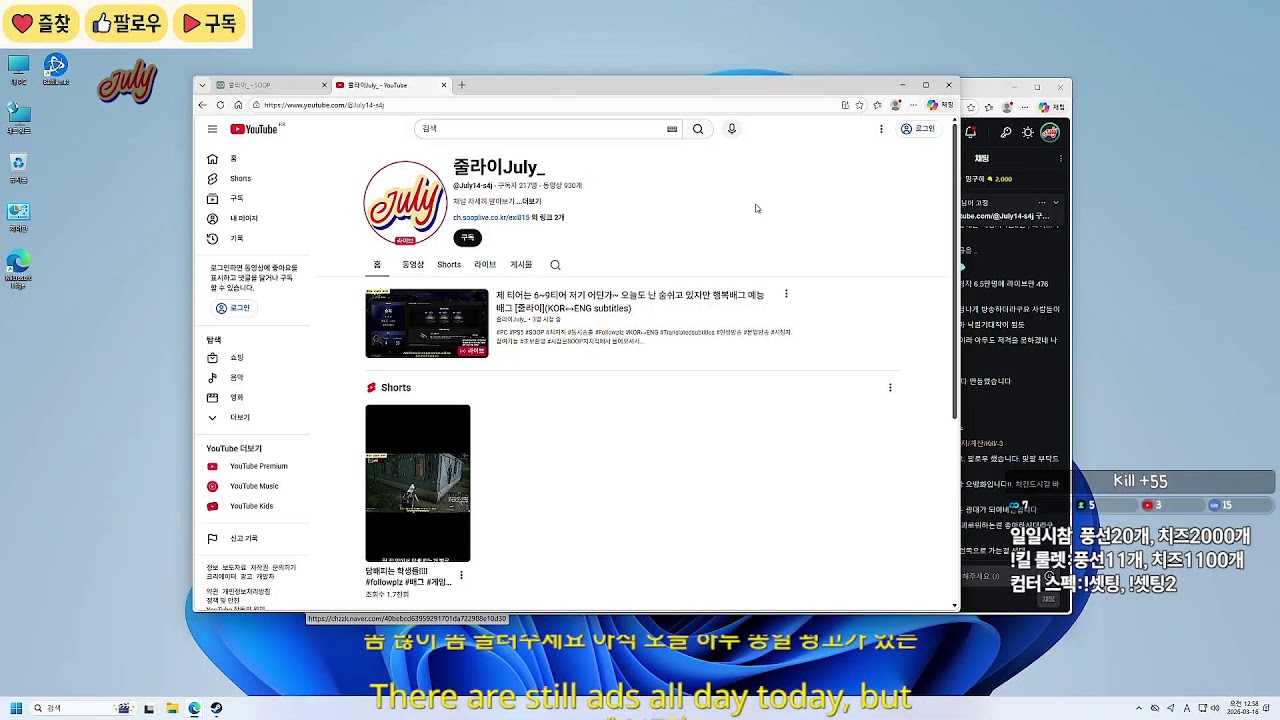1280x720 pixels.
Task: Collapse the pinned chat message chevron
Action: (1055, 202)
